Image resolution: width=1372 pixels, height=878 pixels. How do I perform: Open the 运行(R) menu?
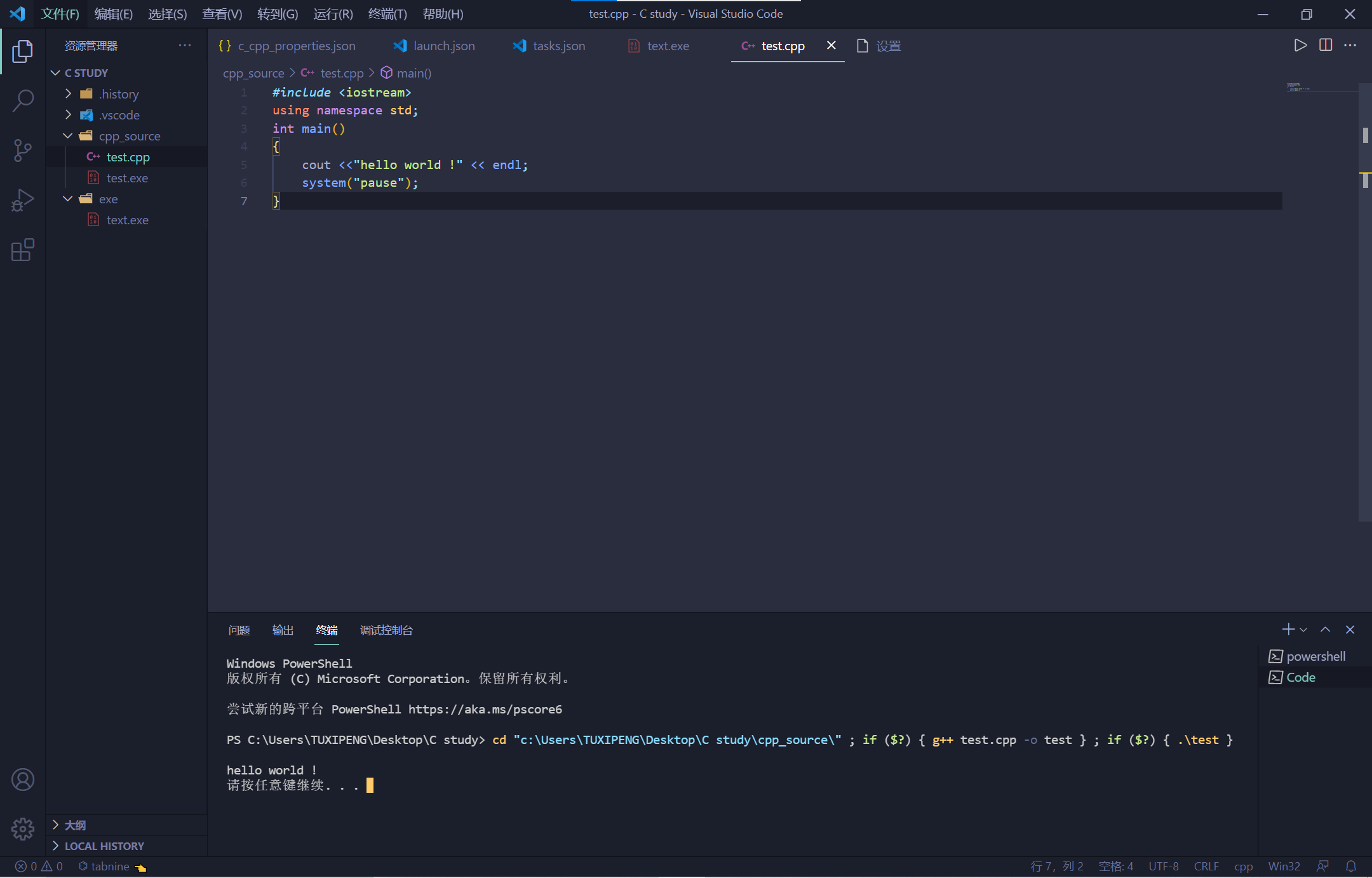pos(332,13)
